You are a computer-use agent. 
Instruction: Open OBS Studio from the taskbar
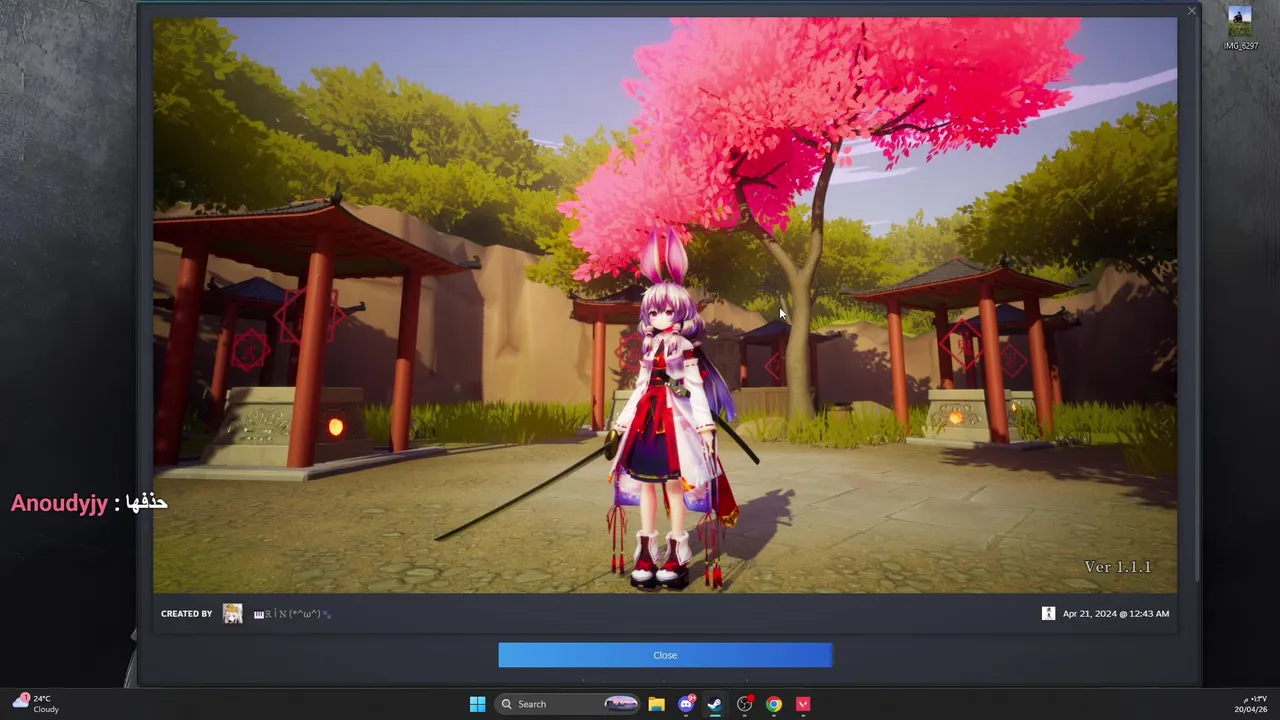coord(745,704)
